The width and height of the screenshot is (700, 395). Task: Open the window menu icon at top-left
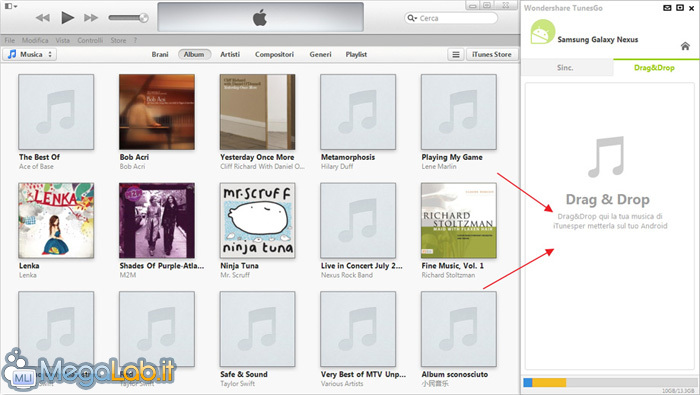11,6
